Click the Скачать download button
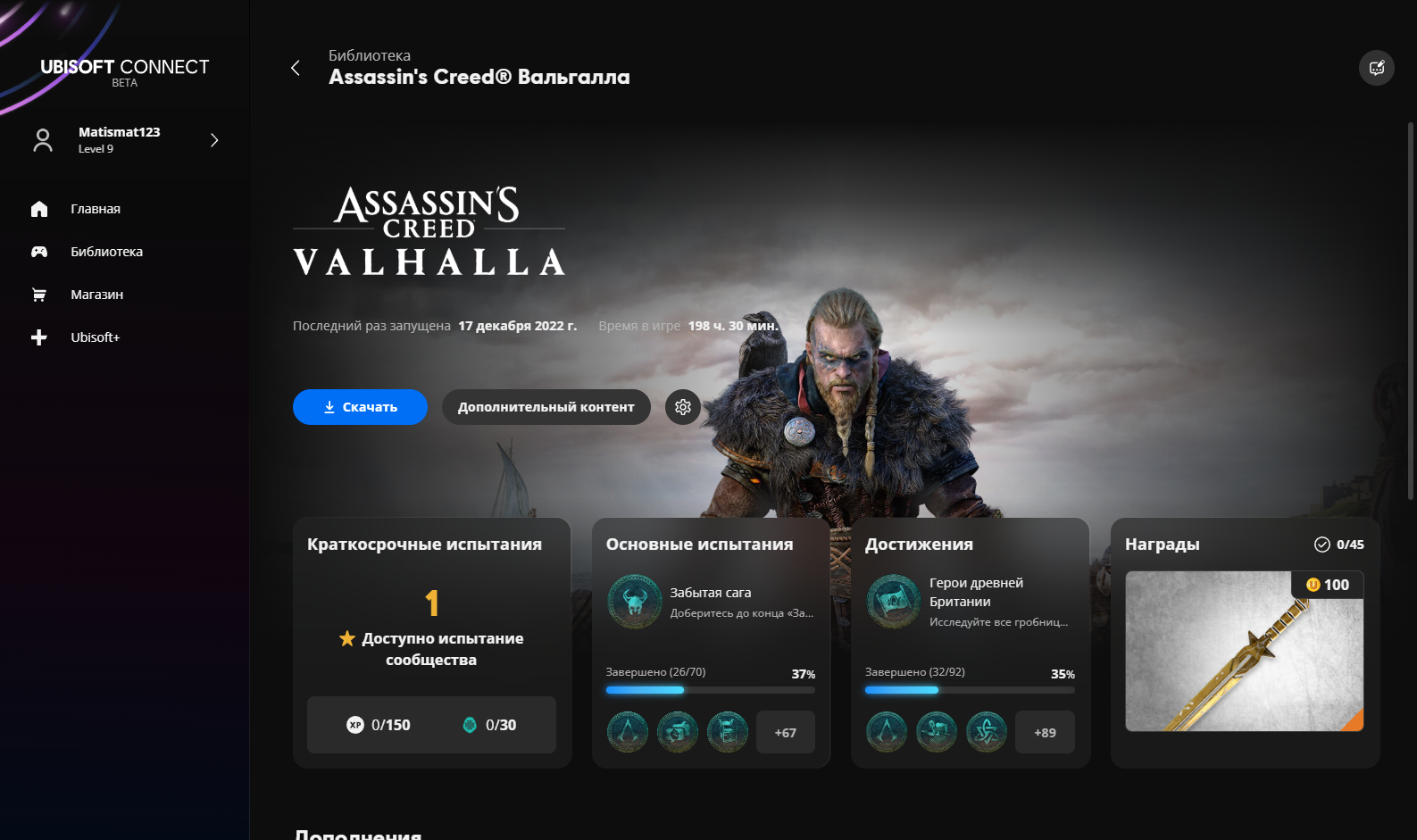 [360, 407]
